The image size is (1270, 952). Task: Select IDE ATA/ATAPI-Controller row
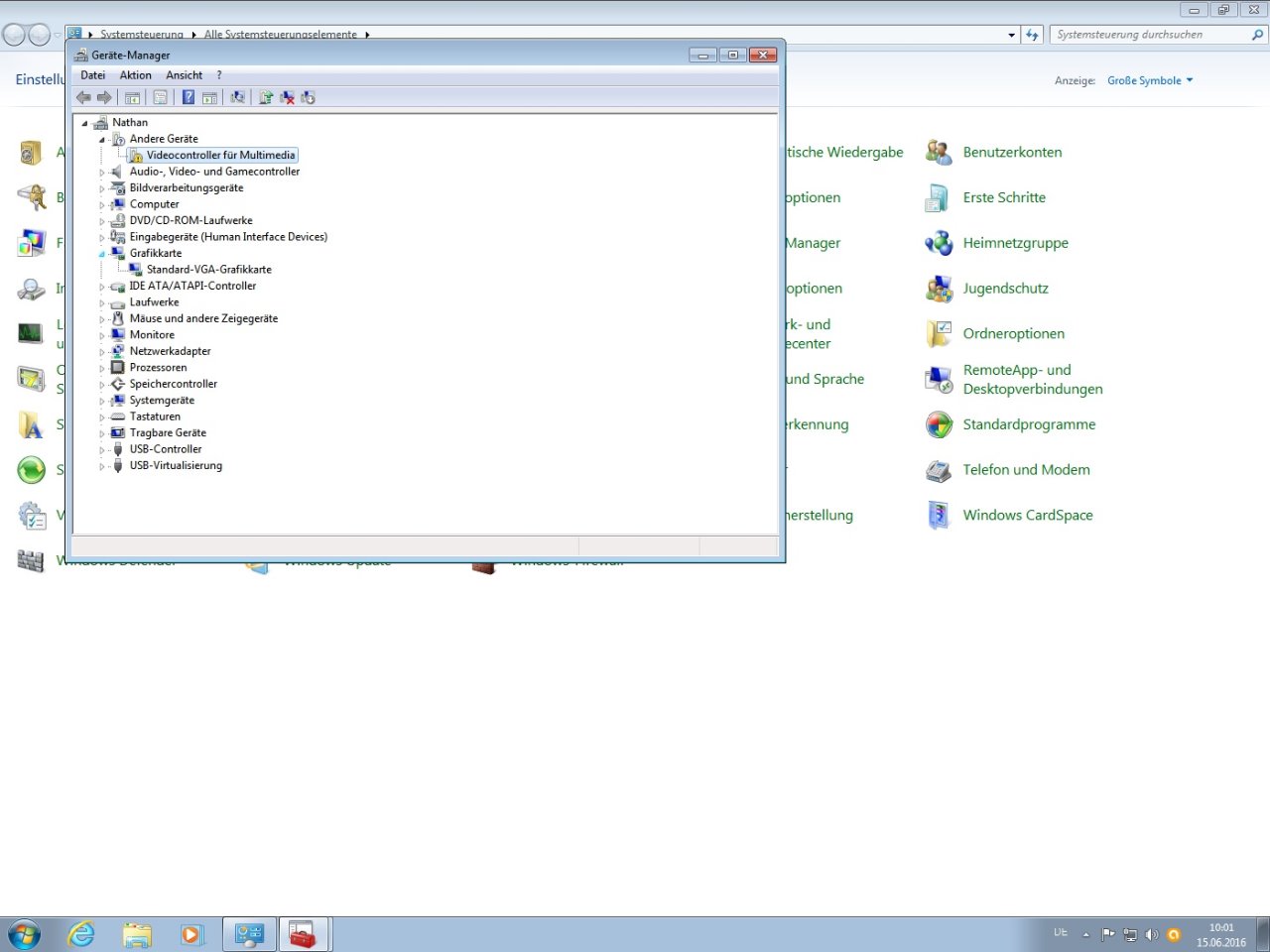[x=192, y=286]
